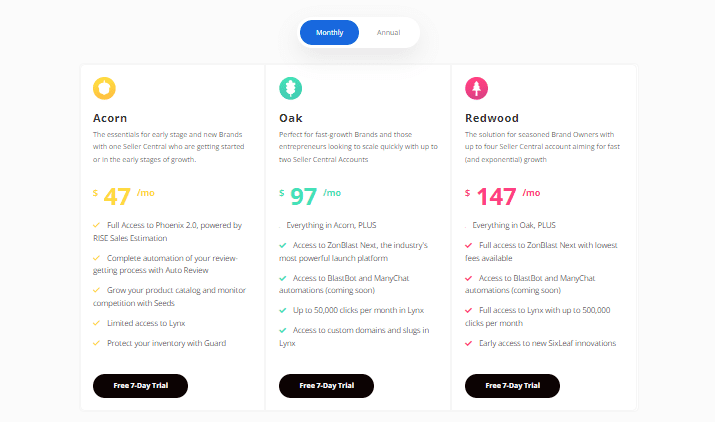
Task: Click the $47 per month price
Action: pyautogui.click(x=124, y=197)
